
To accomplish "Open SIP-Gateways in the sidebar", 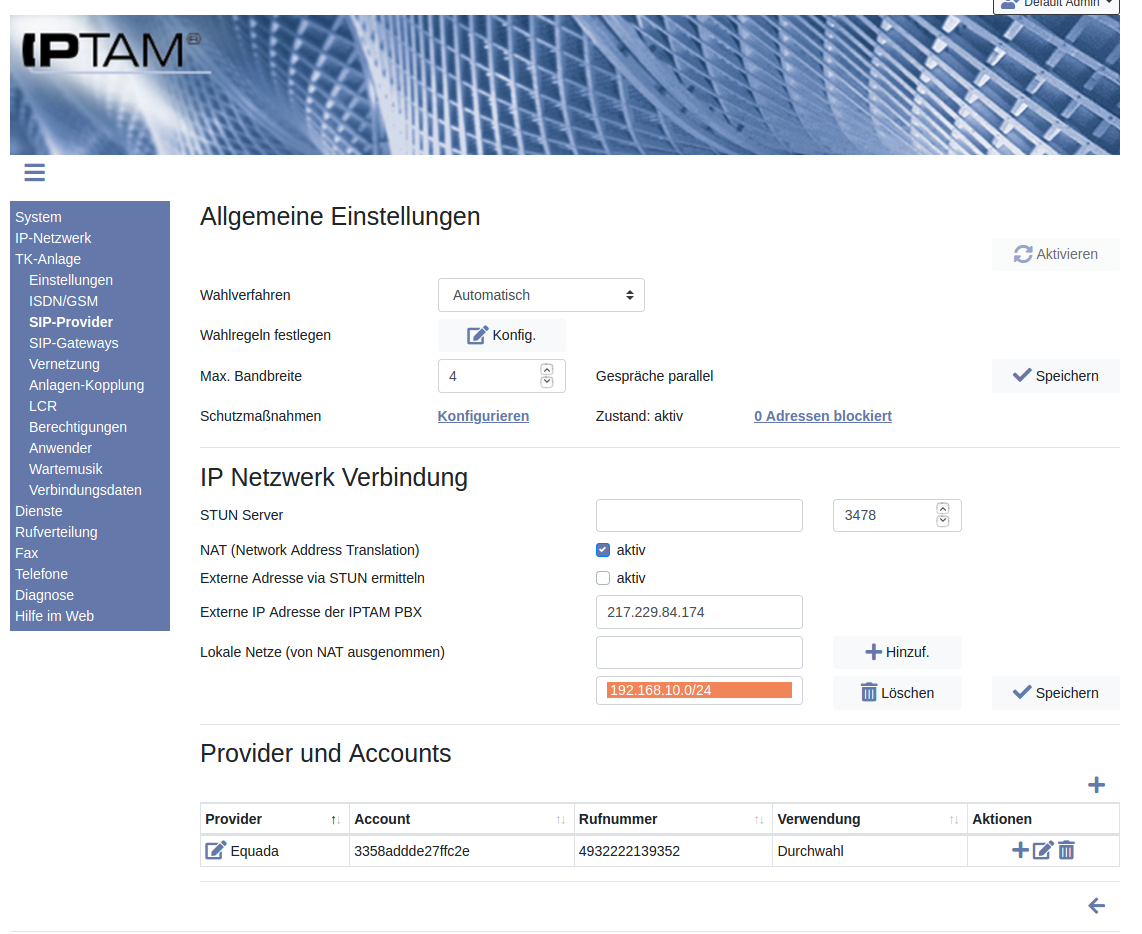I will [73, 343].
